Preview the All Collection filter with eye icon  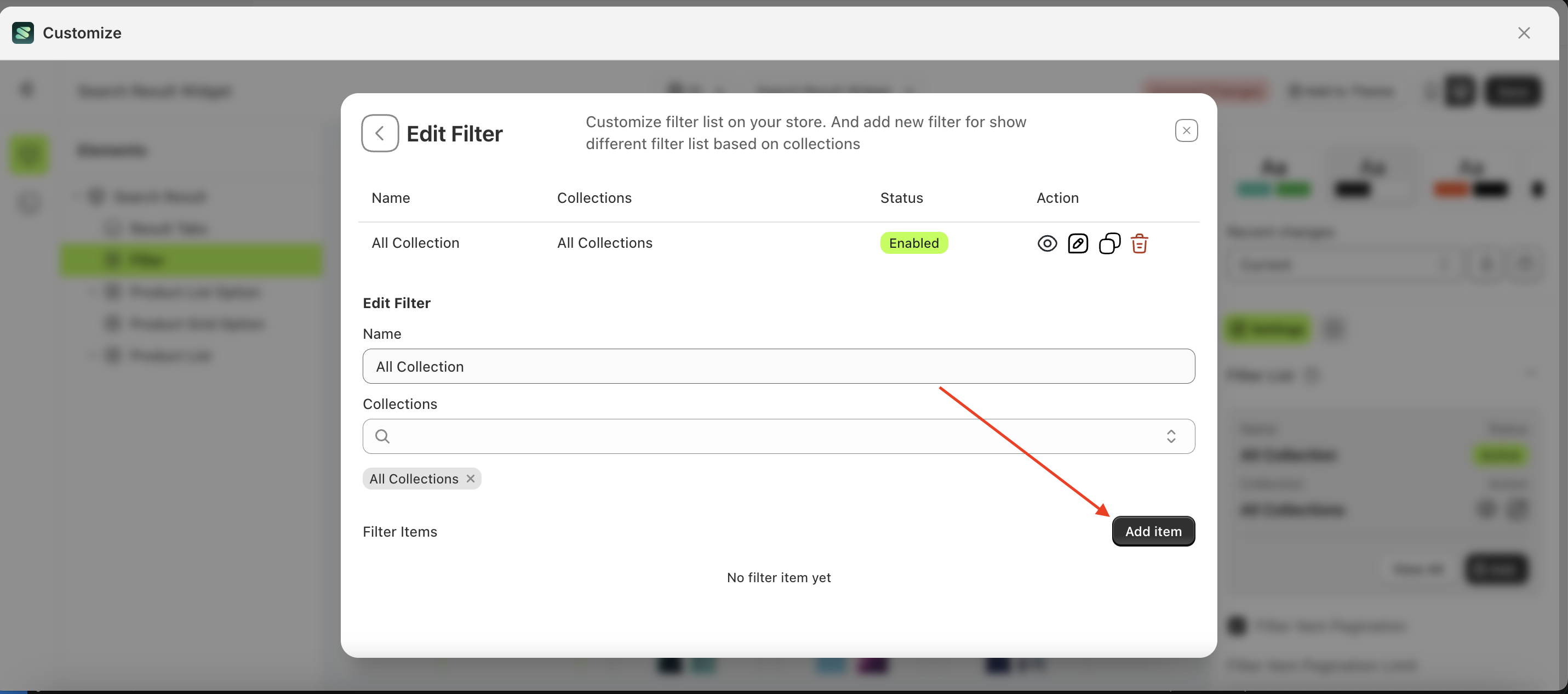(x=1047, y=242)
